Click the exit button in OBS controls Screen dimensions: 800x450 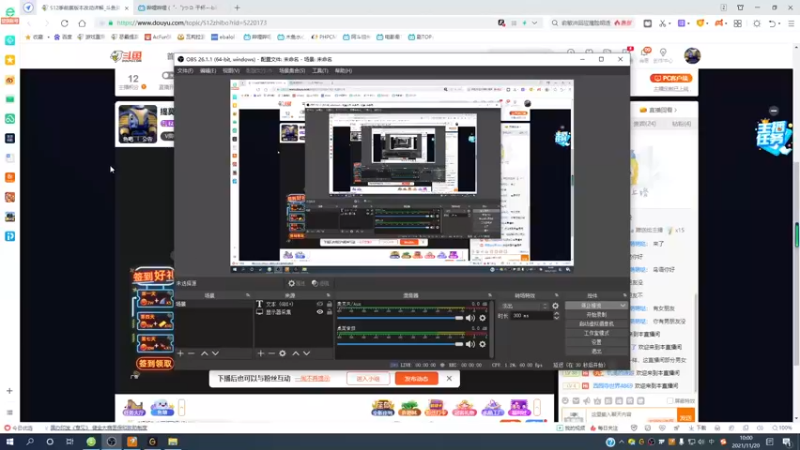[x=596, y=352]
